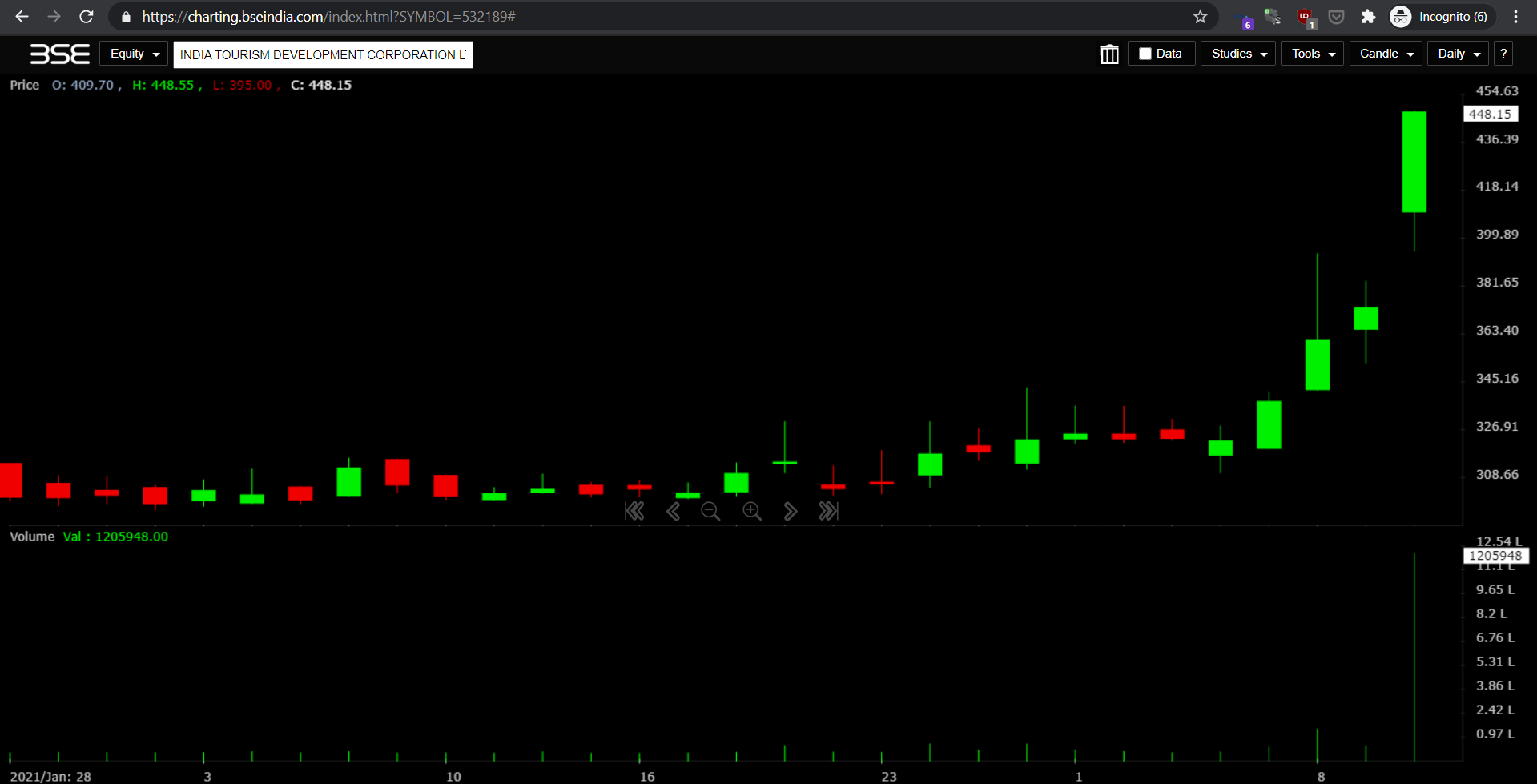Zoom out of the chart

pos(710,511)
